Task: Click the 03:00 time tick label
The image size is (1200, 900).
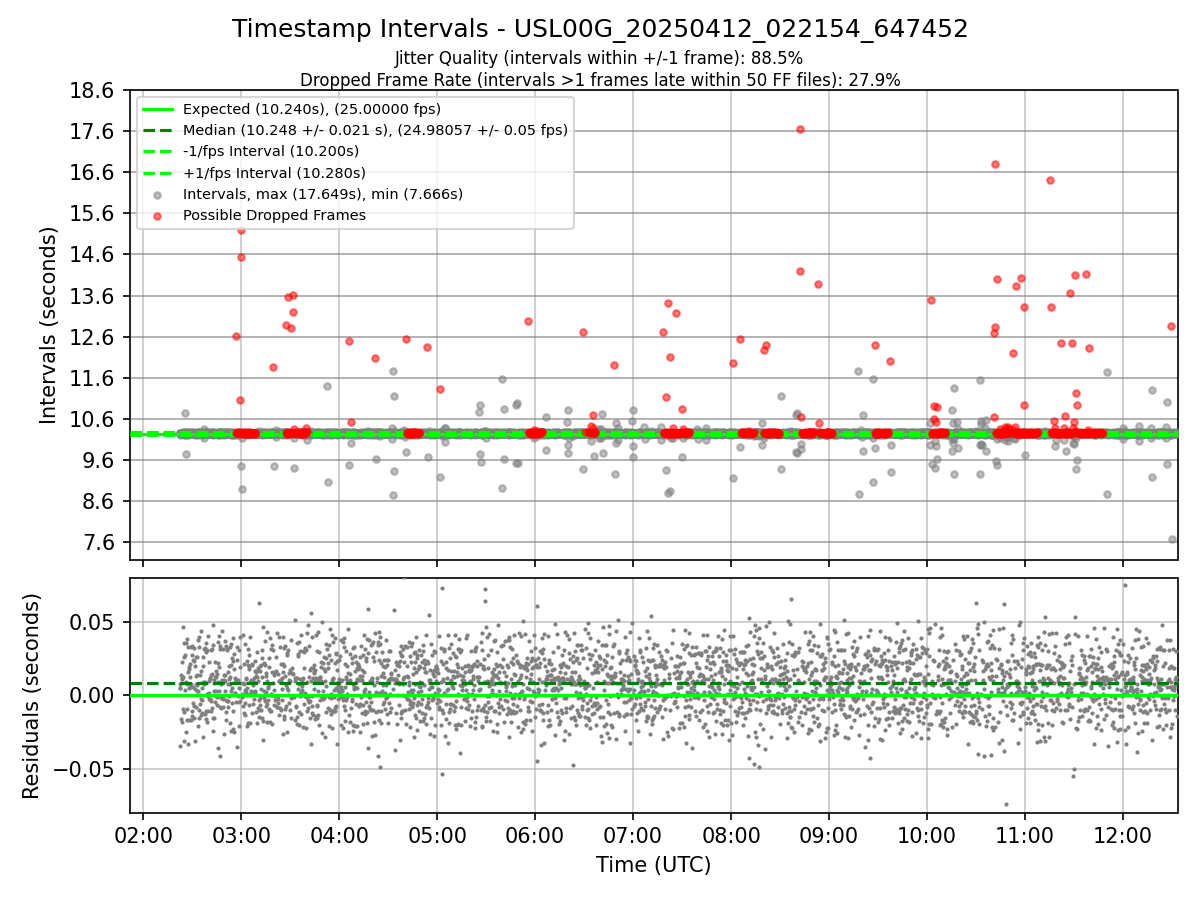Action: tap(241, 834)
